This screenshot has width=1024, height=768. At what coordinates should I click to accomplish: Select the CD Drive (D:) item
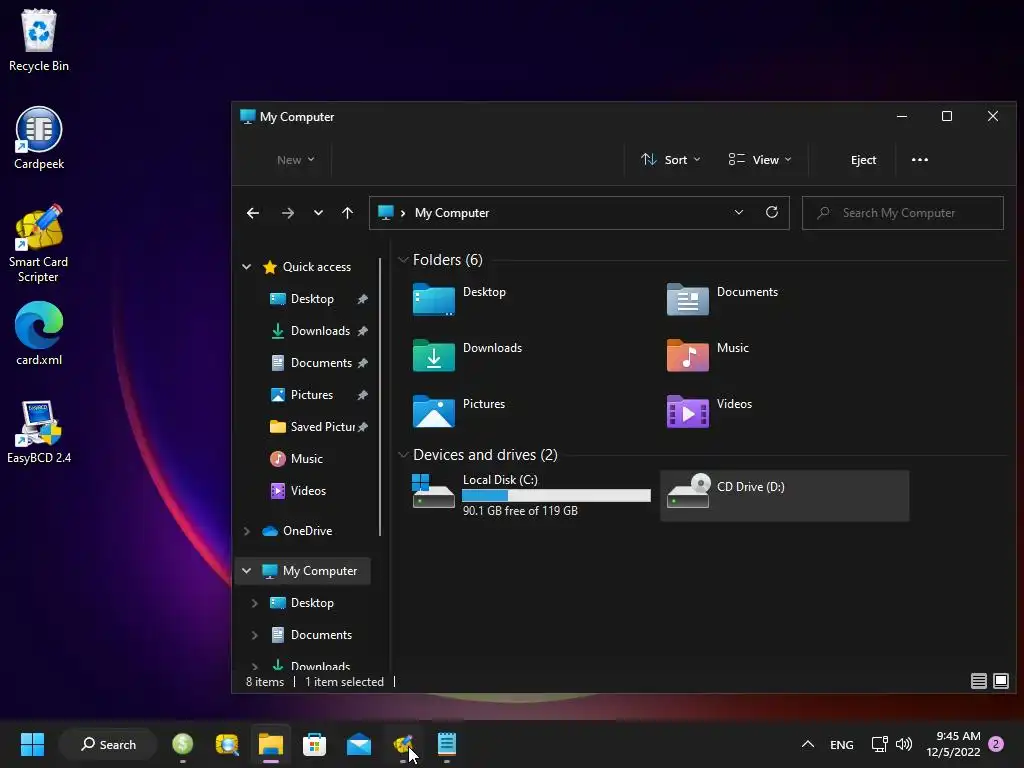[x=784, y=495]
